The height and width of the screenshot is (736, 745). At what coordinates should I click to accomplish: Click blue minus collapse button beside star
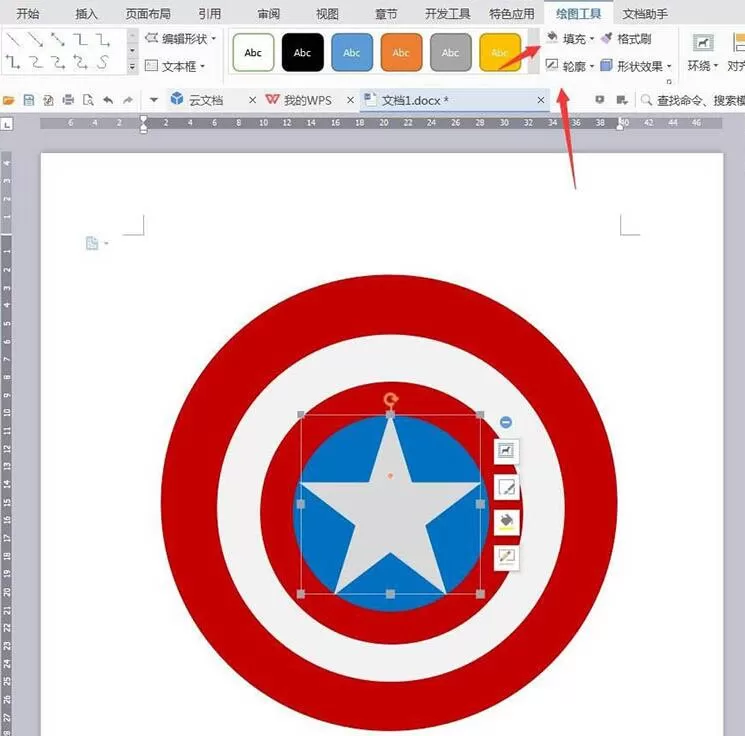(506, 422)
